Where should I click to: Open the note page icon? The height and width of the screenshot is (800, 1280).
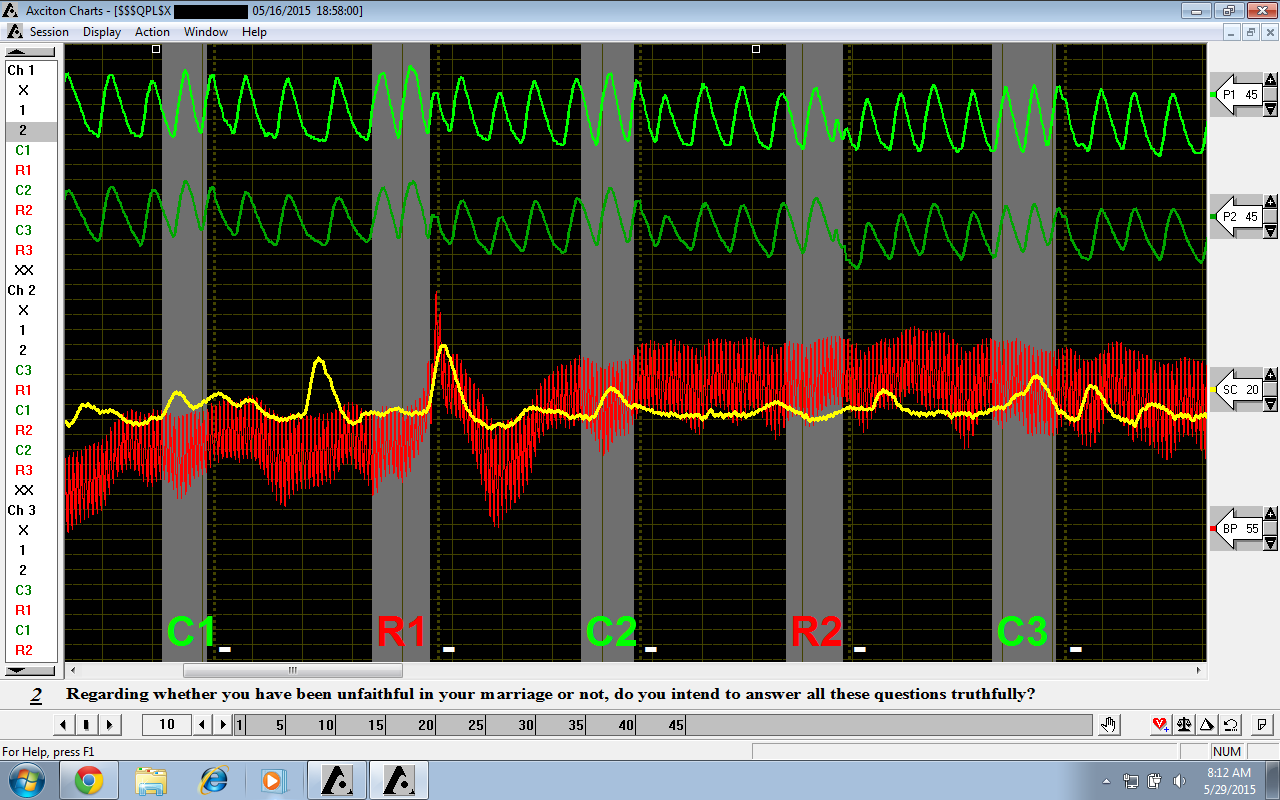(x=1262, y=725)
